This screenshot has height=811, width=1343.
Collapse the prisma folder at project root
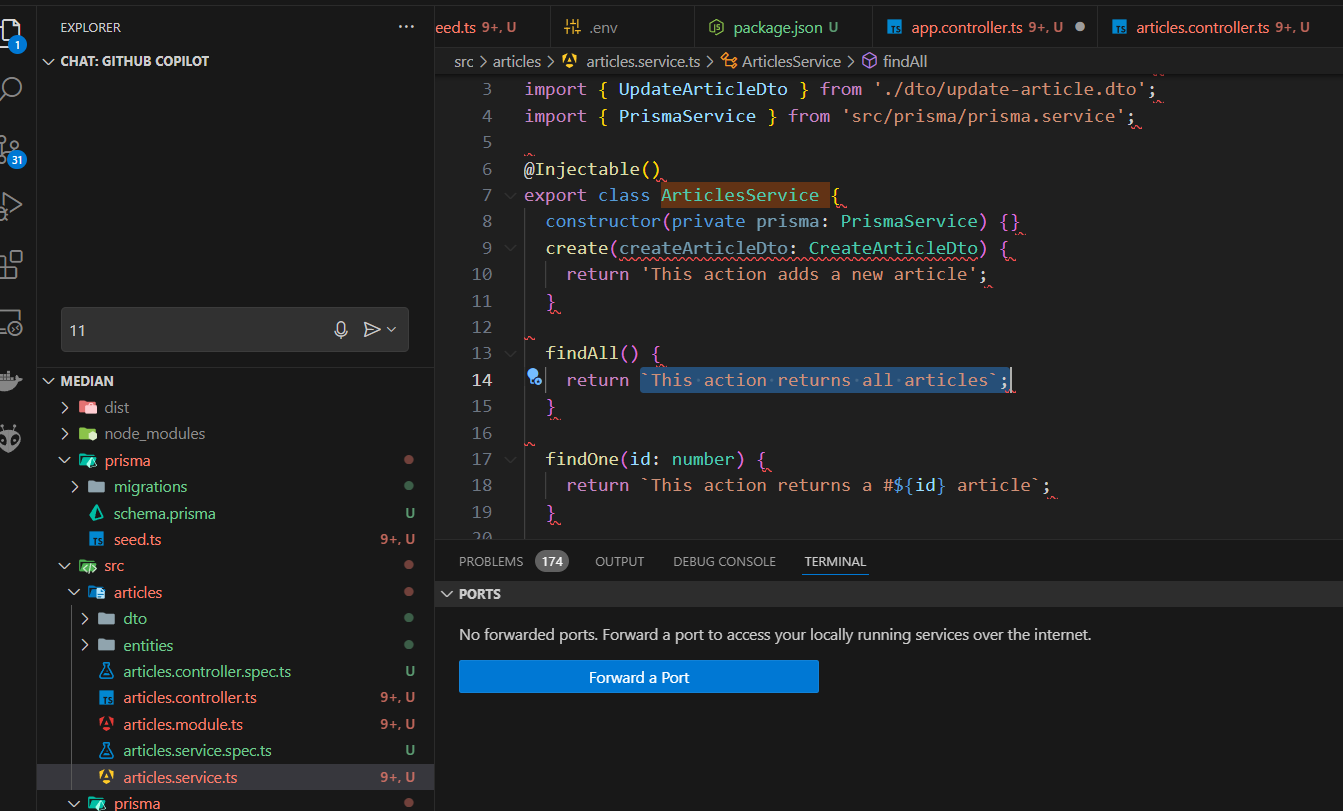(65, 460)
